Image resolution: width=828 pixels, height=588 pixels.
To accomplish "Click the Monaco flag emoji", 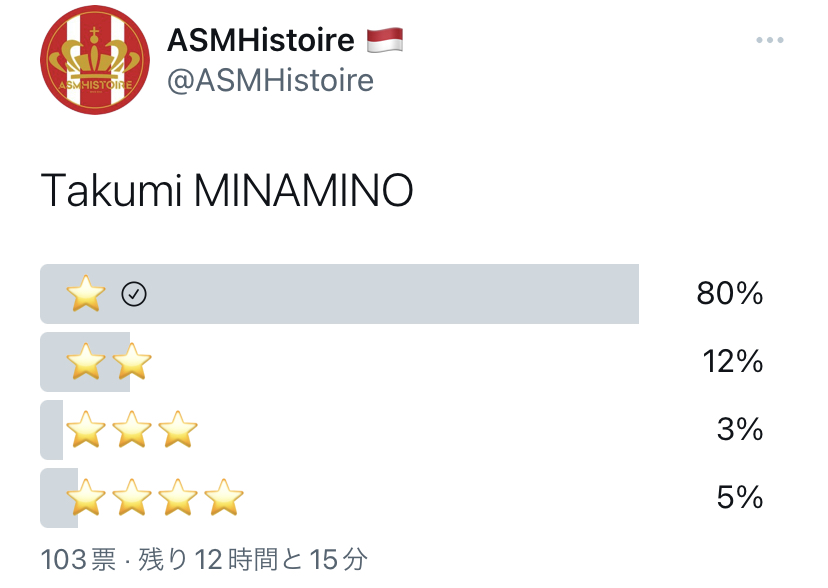I will tap(385, 41).
